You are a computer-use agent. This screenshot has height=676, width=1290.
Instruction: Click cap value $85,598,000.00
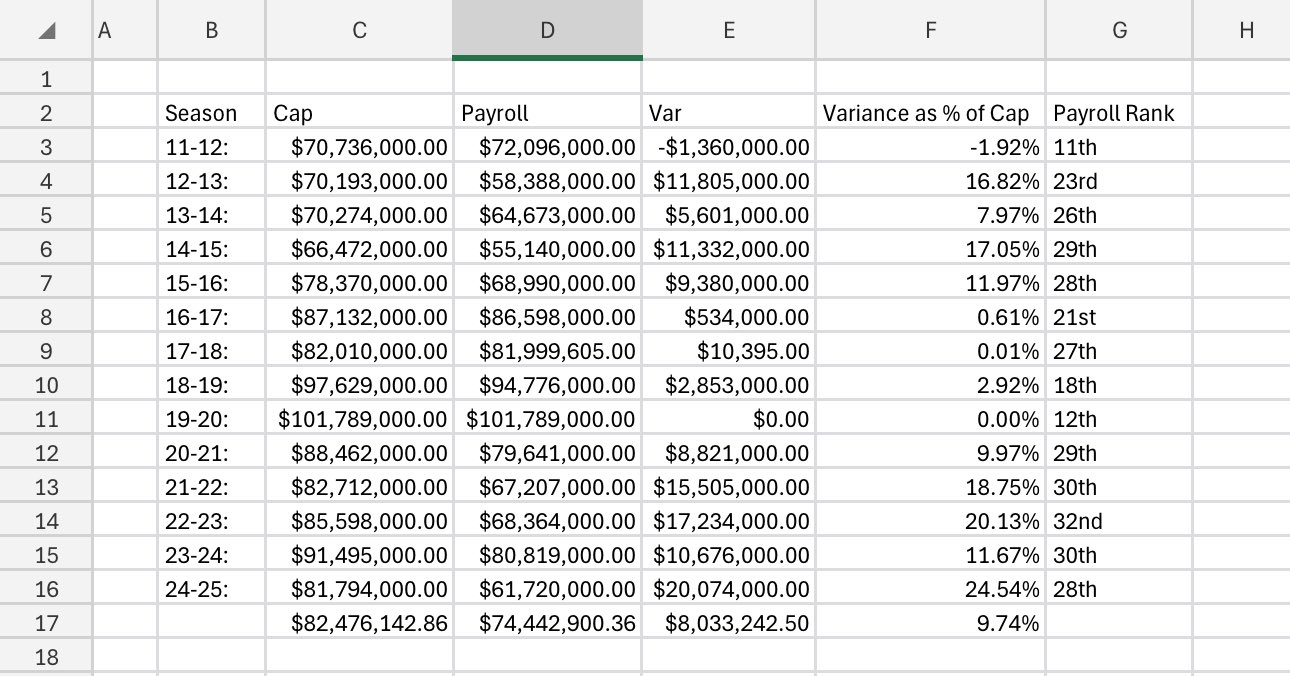pyautogui.click(x=359, y=521)
